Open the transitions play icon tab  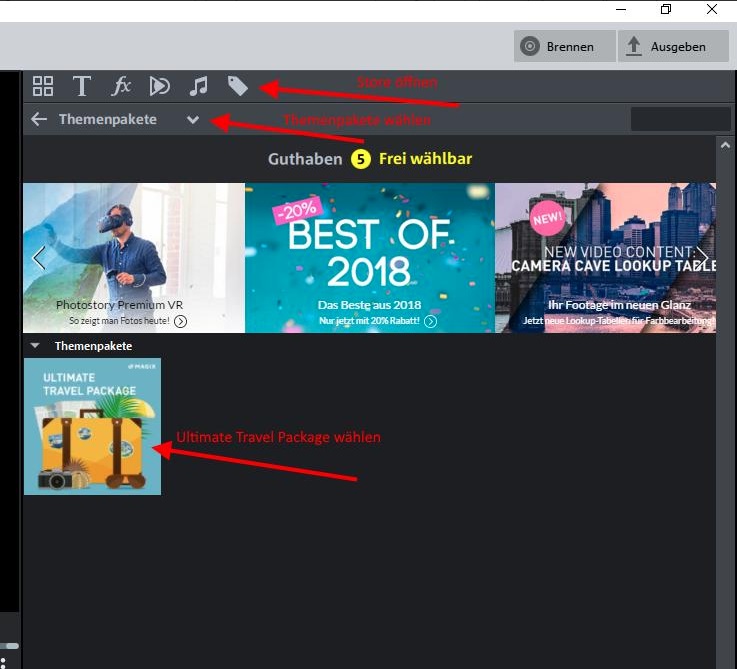[159, 86]
